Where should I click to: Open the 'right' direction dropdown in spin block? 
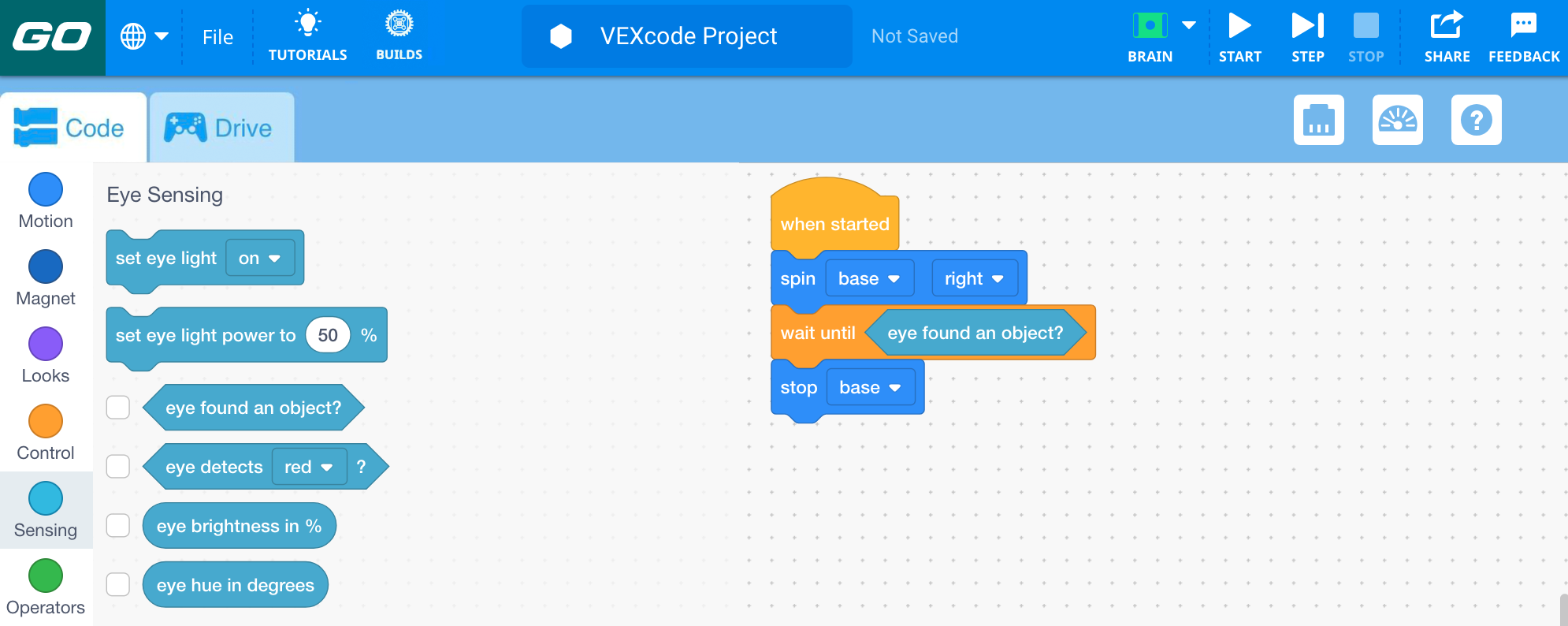[x=974, y=279]
